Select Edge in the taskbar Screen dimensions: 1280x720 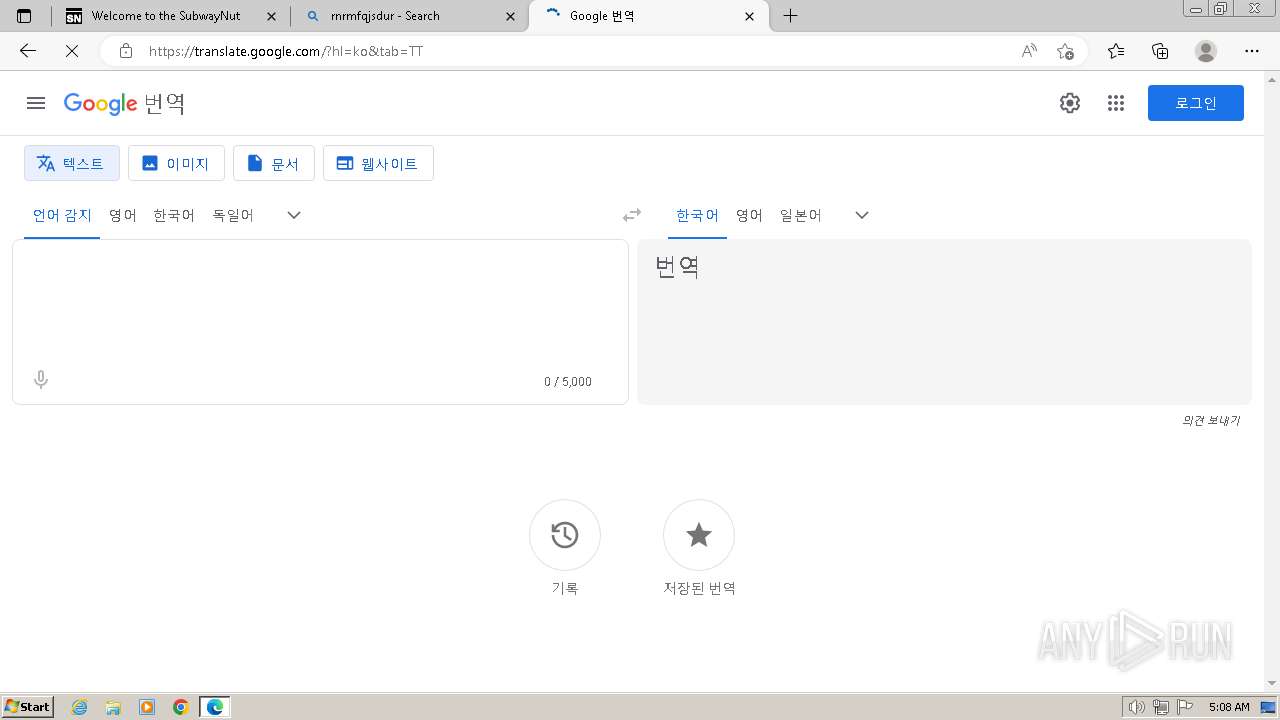215,707
